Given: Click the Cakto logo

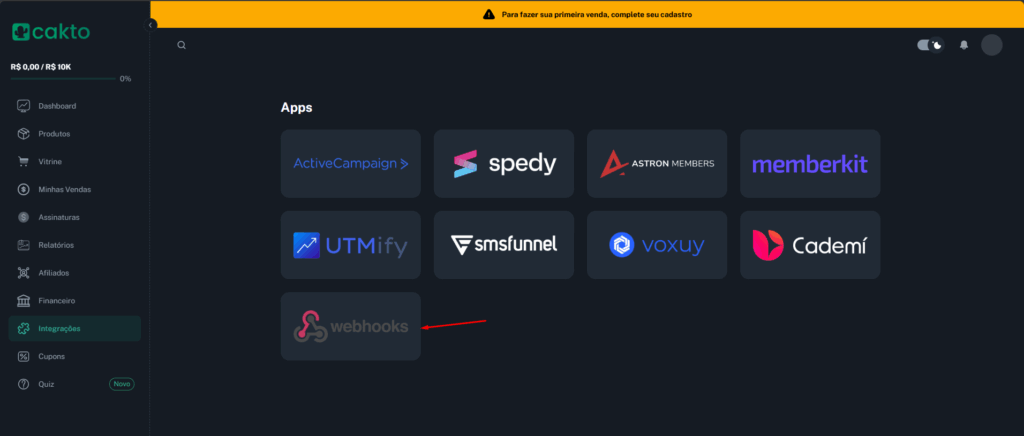Looking at the screenshot, I should coord(51,32).
